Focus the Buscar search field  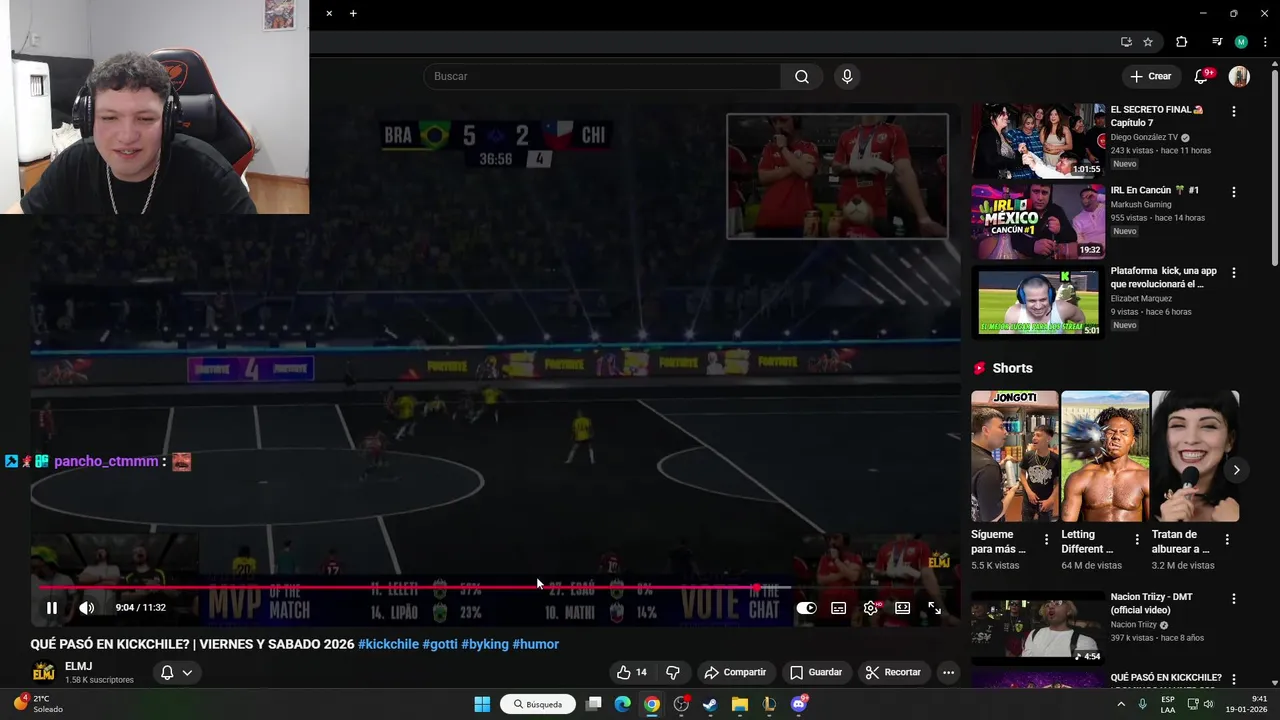click(603, 77)
